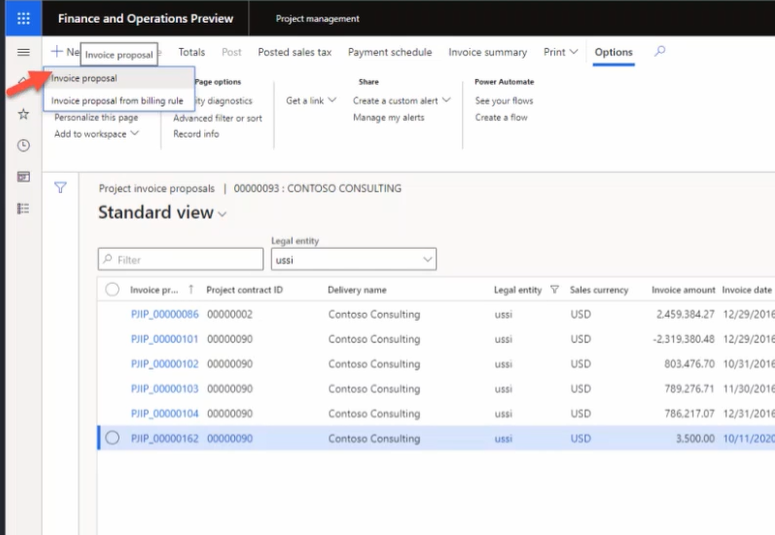Open invoice proposal PJIP_00000086
This screenshot has width=775, height=535.
pyautogui.click(x=165, y=314)
